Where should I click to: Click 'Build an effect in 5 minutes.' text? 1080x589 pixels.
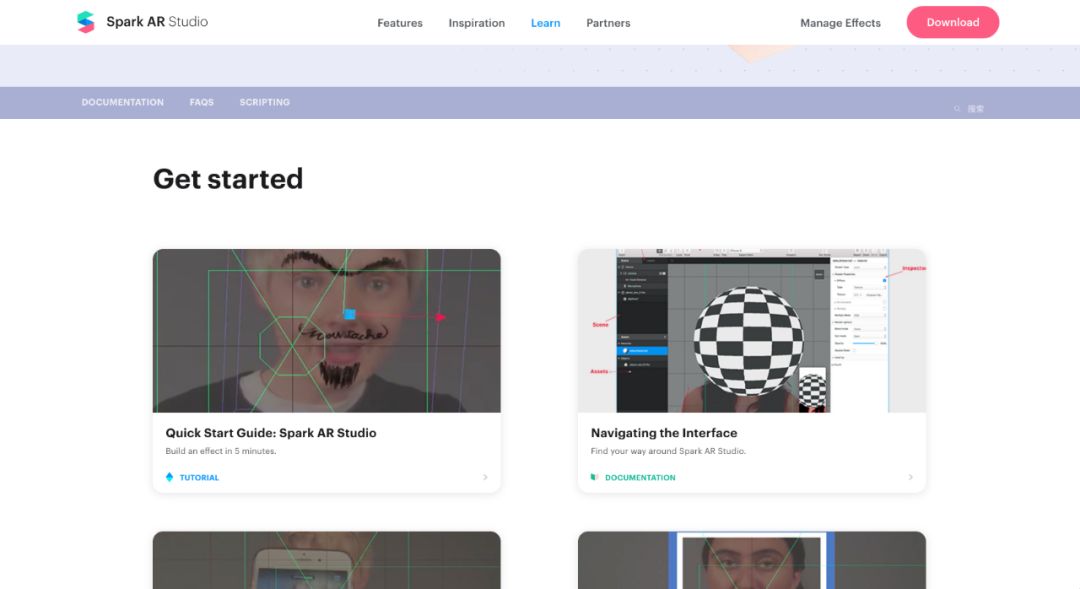point(220,451)
